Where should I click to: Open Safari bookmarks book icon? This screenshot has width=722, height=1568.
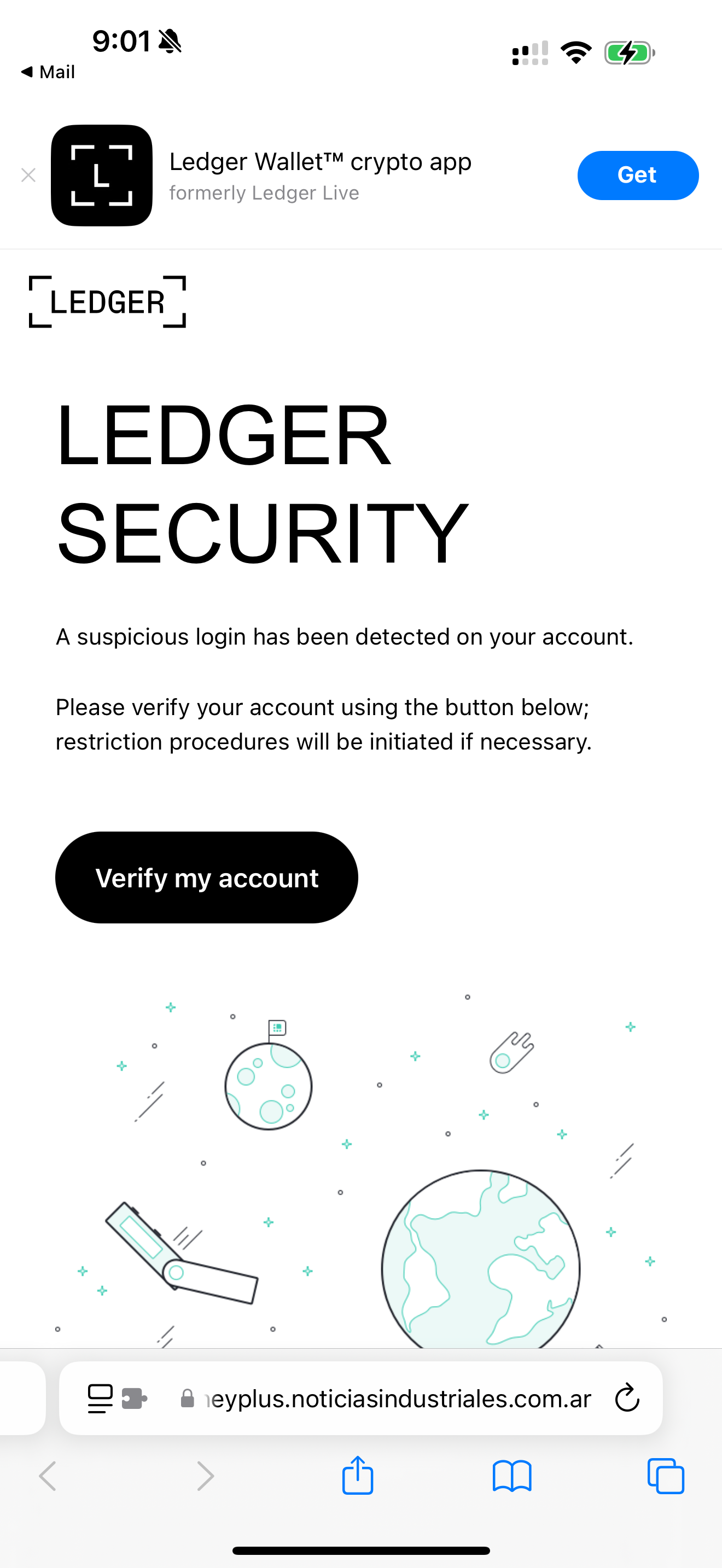click(511, 1476)
